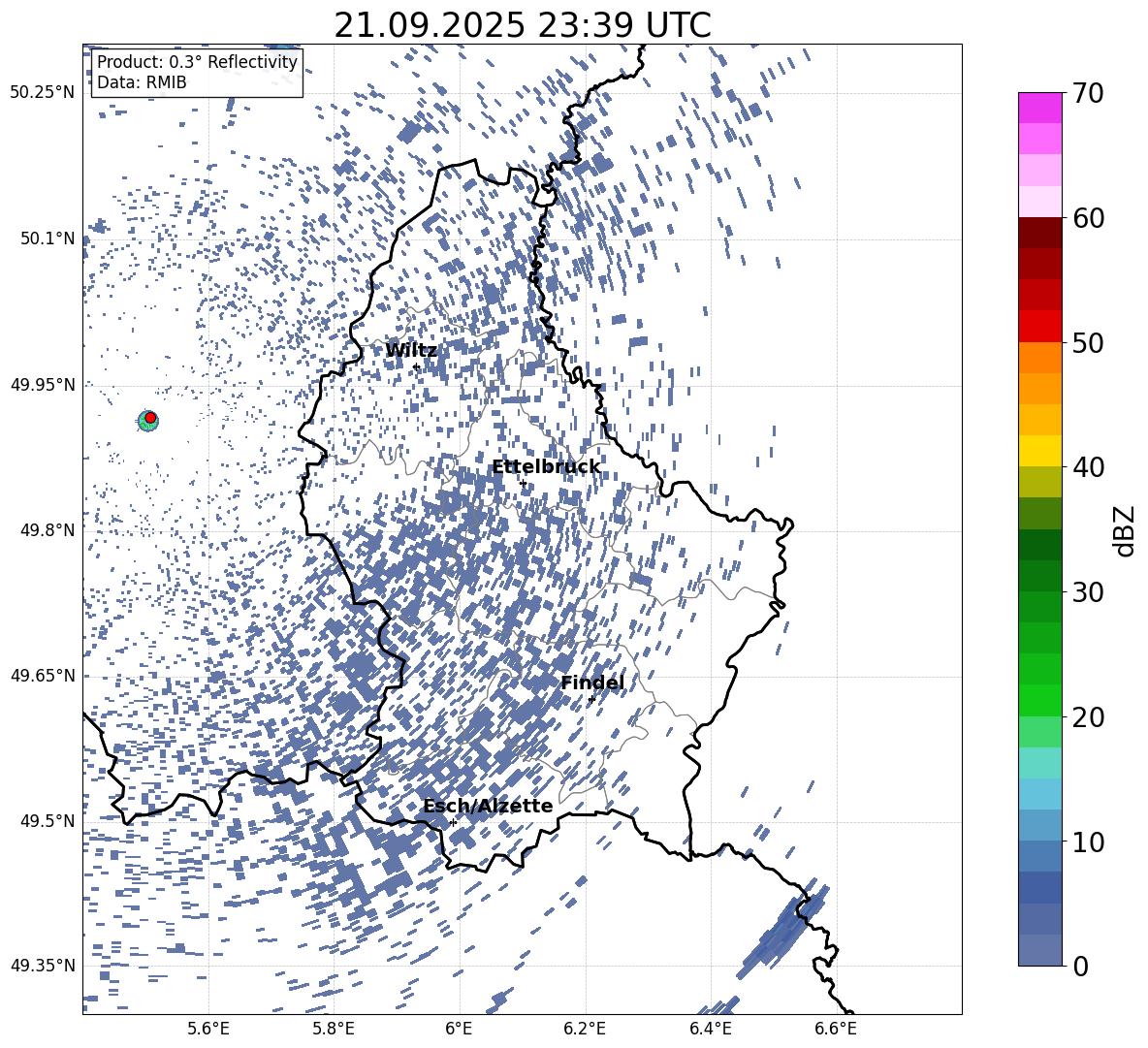
Task: Click the 49.35°N latitude label
Action: 43,966
